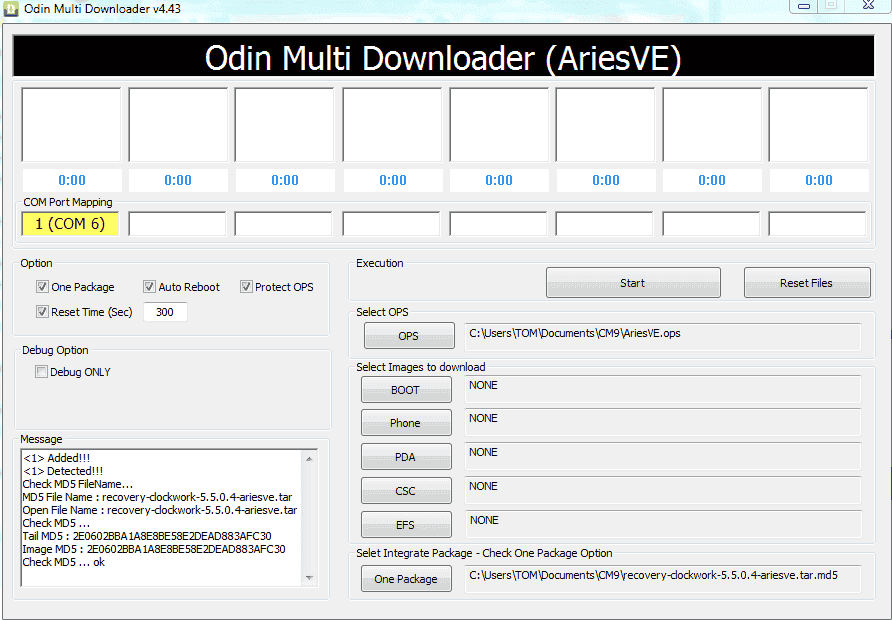Screen dimensions: 892x620
Task: Click the recovery-clockwork tar.md5 path field
Action: 663,578
